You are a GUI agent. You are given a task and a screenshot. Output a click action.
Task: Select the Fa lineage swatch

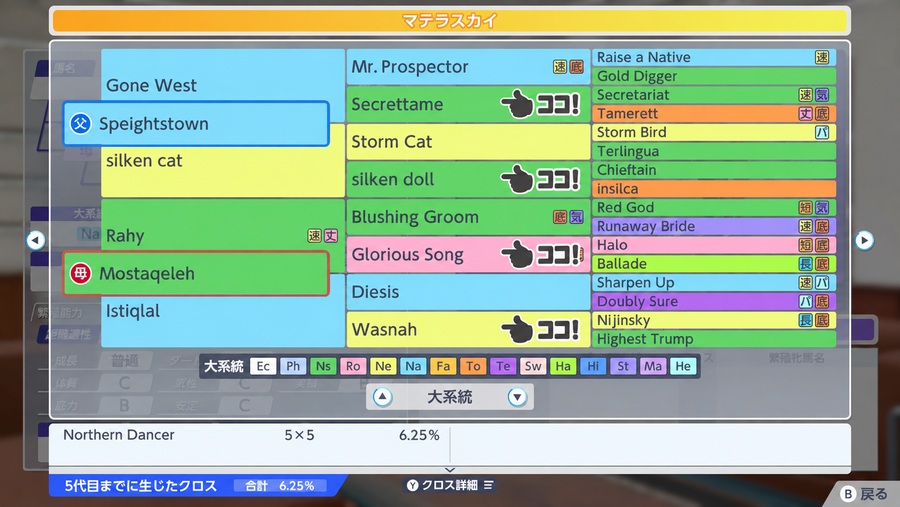(443, 366)
